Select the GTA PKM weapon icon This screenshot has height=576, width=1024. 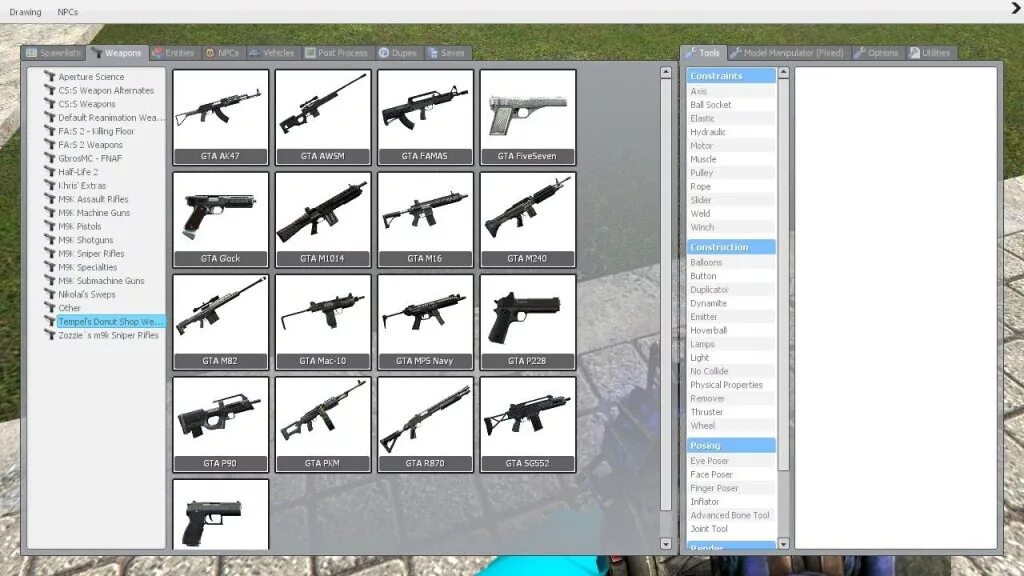tap(323, 424)
